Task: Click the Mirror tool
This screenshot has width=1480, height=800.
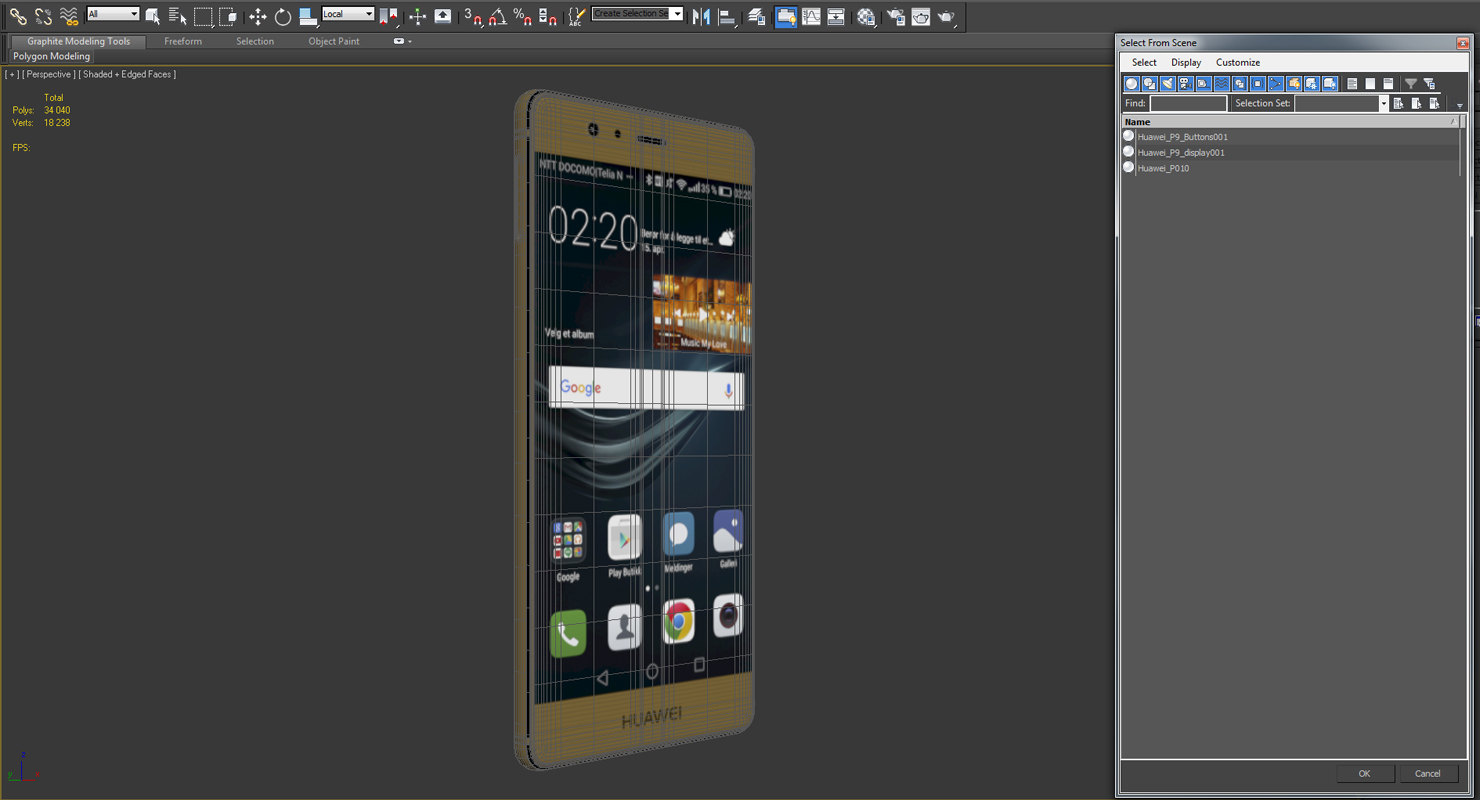Action: pos(701,16)
